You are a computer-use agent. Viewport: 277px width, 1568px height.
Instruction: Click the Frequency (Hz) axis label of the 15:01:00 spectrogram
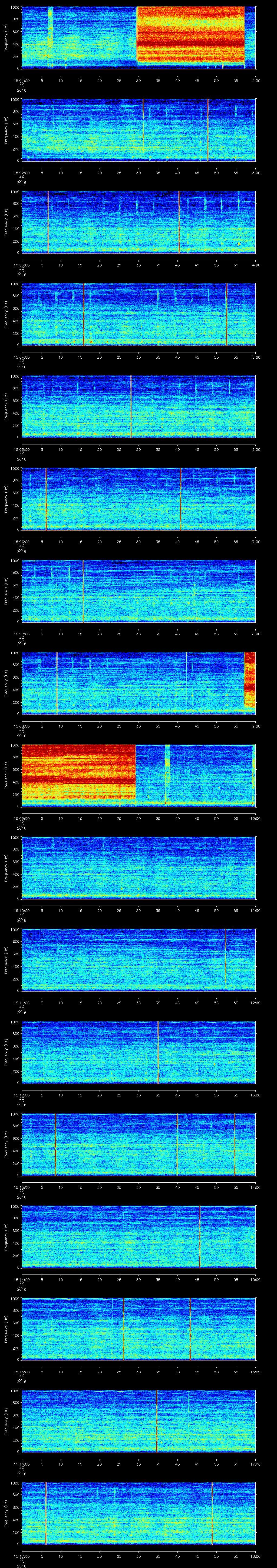tap(6, 38)
